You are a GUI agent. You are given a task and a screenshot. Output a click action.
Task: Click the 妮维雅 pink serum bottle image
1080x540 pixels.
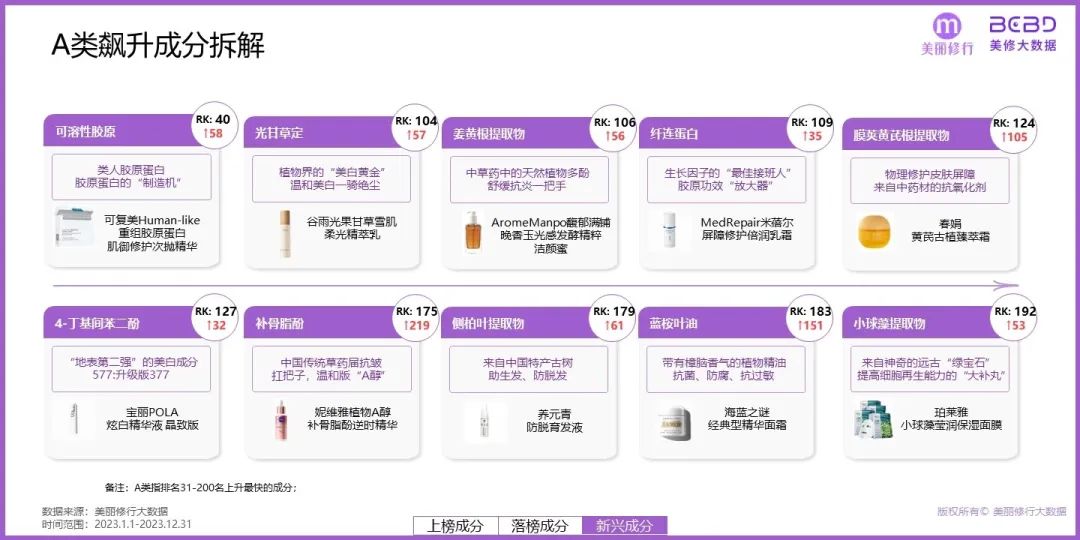(x=281, y=421)
